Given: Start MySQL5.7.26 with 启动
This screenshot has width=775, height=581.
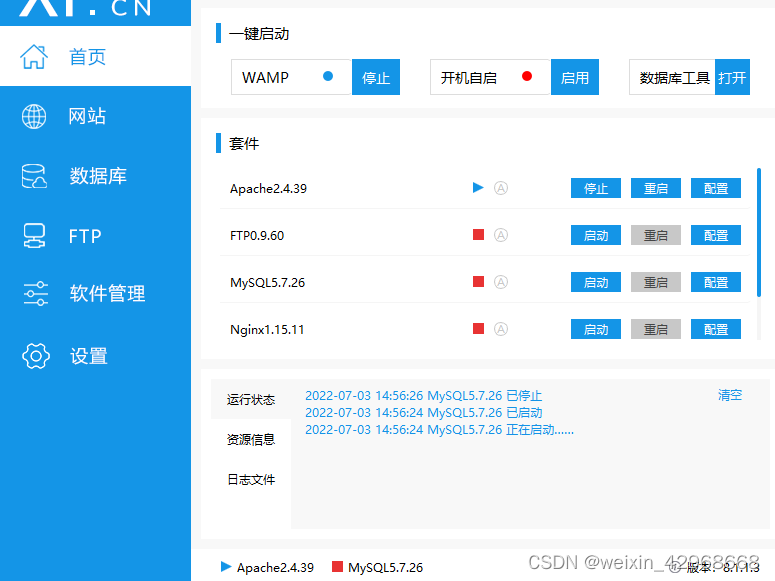Looking at the screenshot, I should tap(596, 282).
